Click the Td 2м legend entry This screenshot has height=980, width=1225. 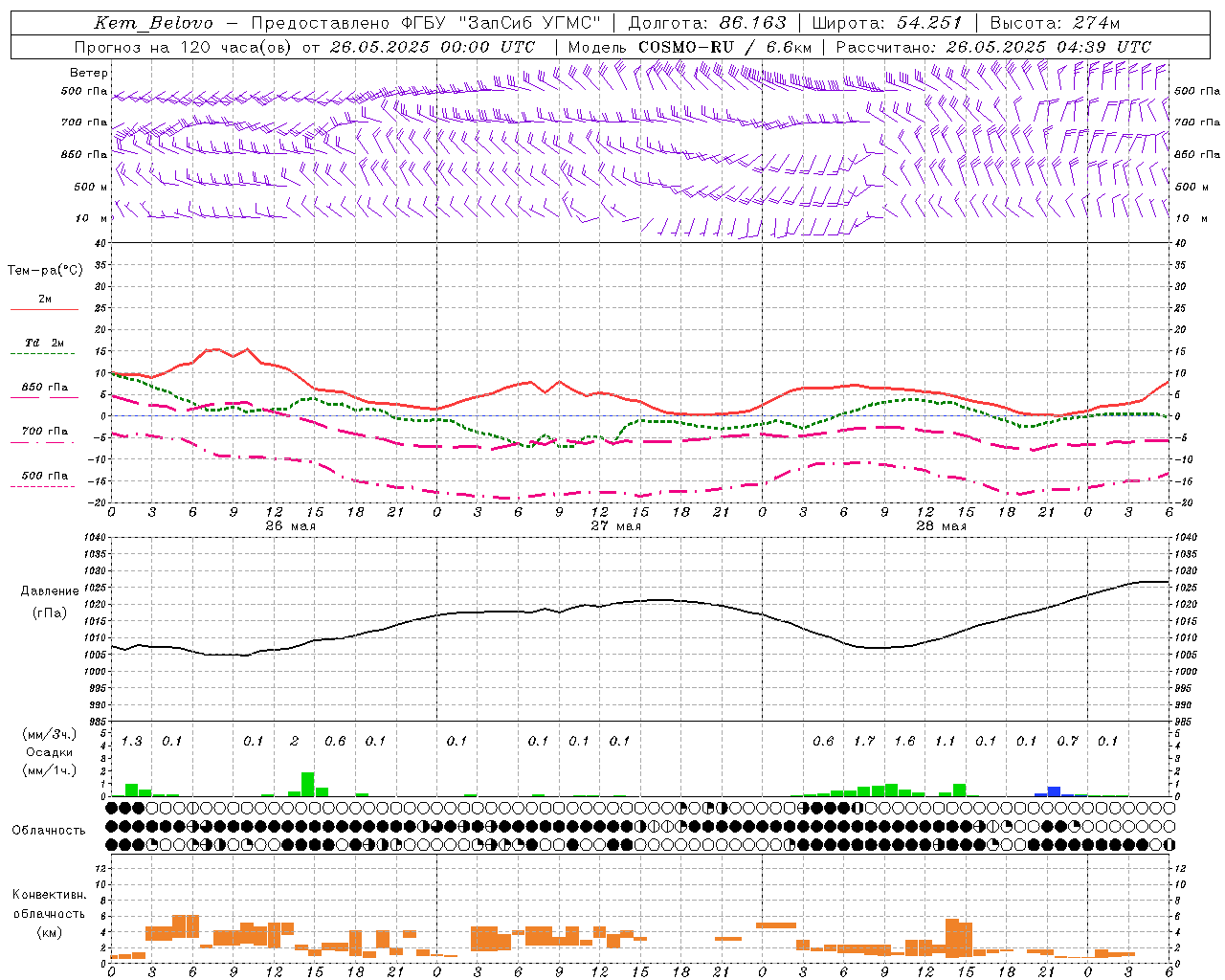(x=45, y=343)
